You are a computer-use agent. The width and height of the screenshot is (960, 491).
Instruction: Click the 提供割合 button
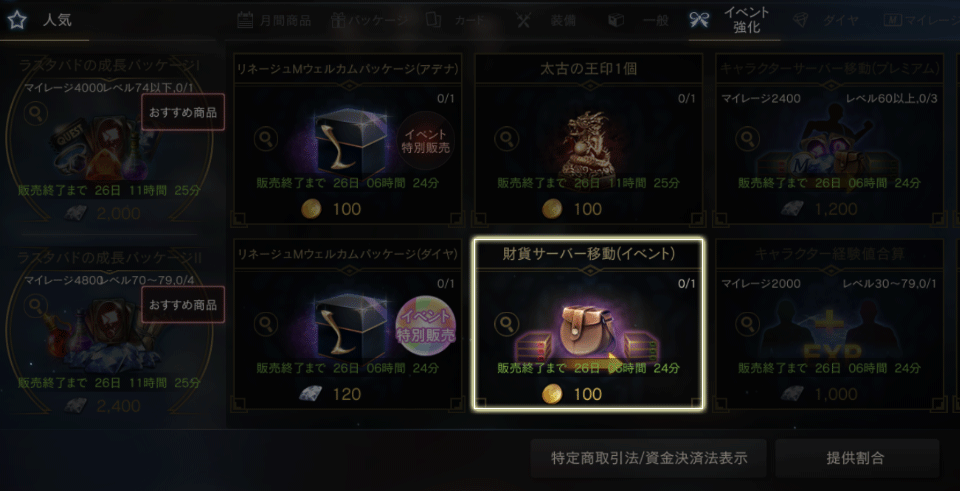coord(857,459)
